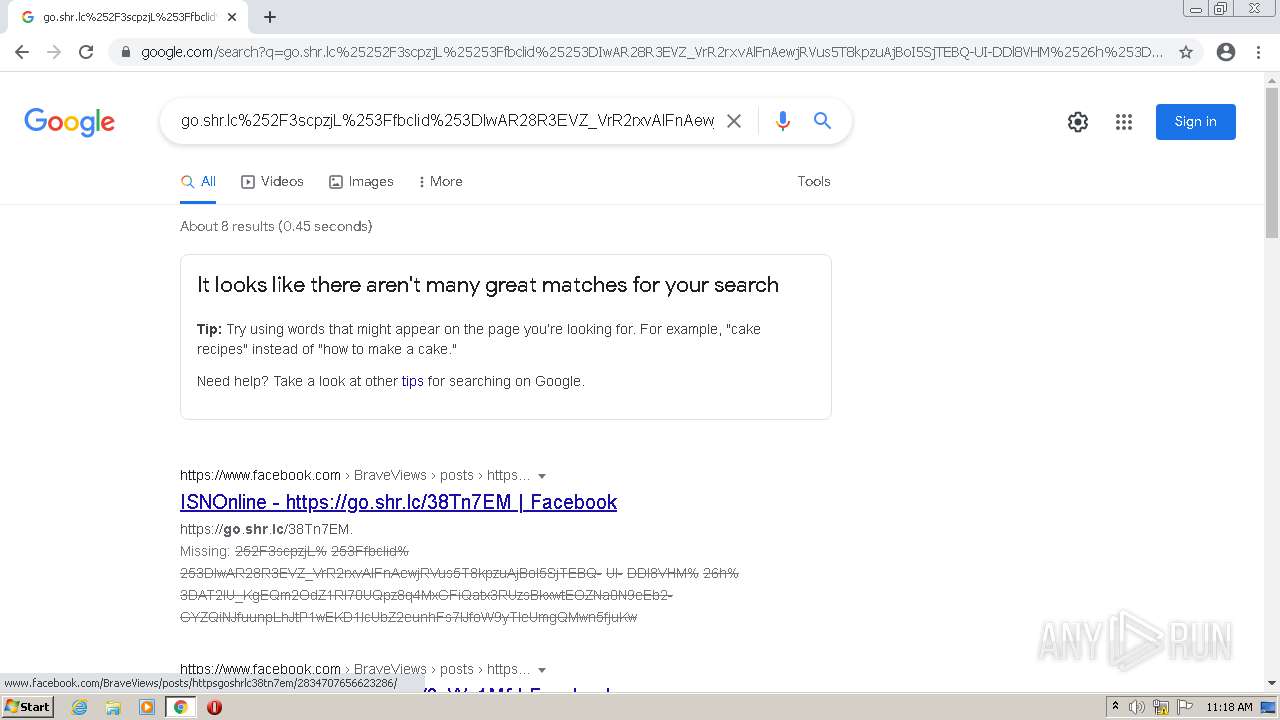The image size is (1280, 720).
Task: Switch to the Images tab
Action: (361, 182)
